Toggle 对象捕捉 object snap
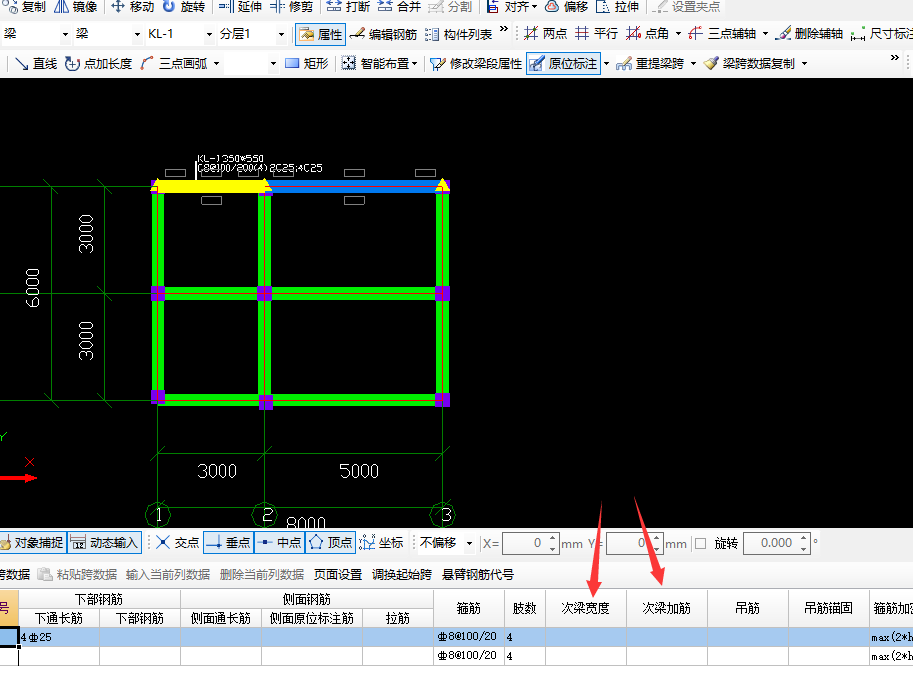913x690 pixels. [x=33, y=543]
